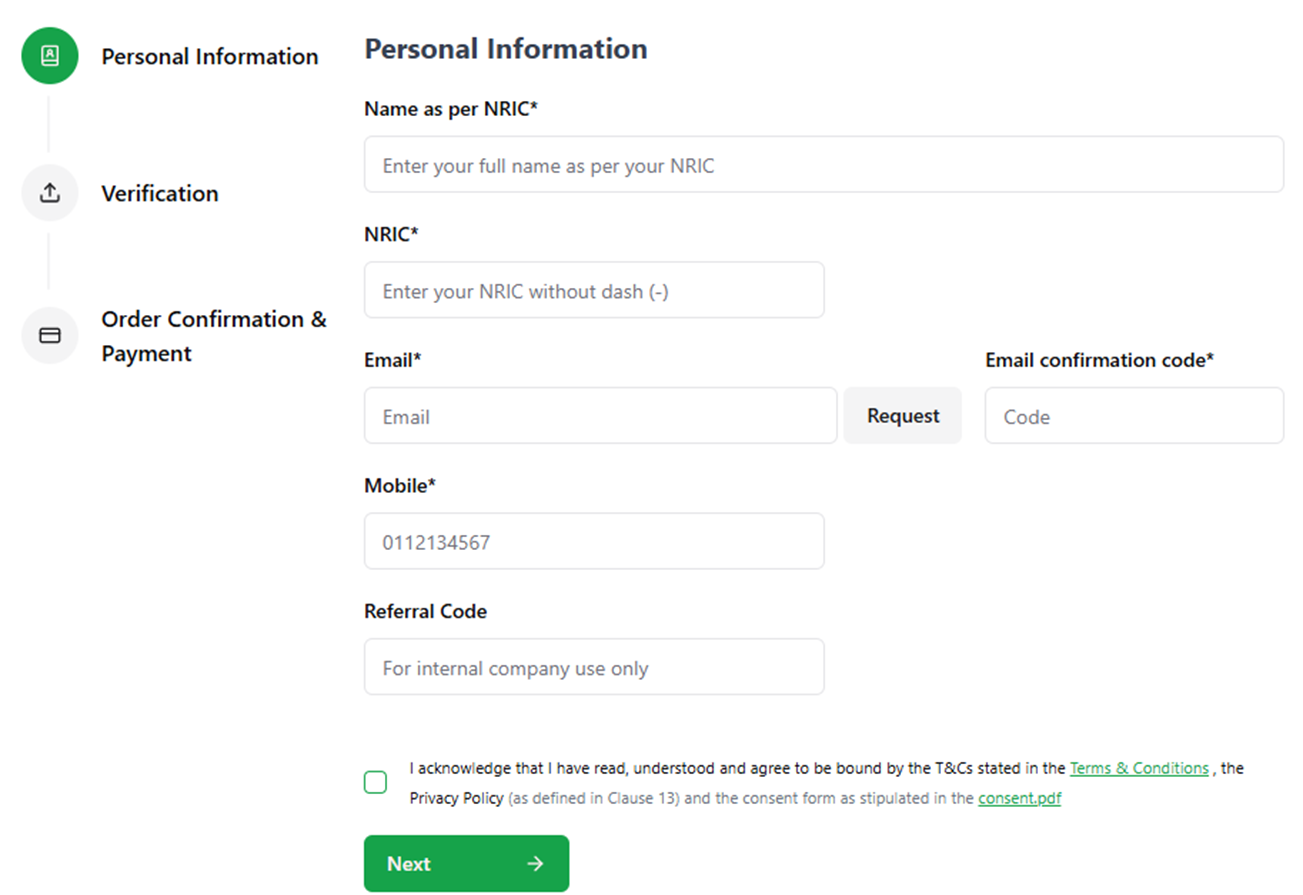This screenshot has height=895, width=1303.
Task: Click the 'Name as per NRIC*' label
Action: [451, 109]
